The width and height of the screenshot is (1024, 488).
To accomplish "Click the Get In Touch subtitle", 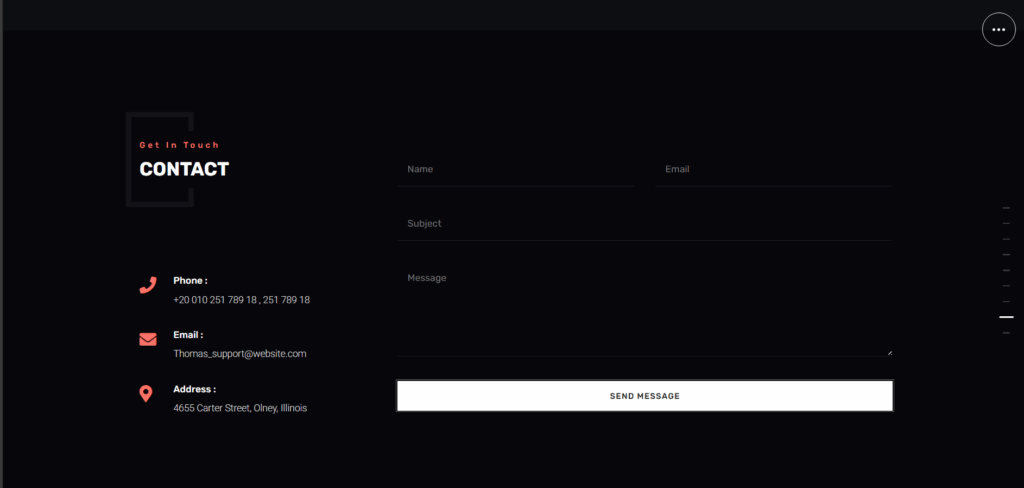I will (179, 146).
